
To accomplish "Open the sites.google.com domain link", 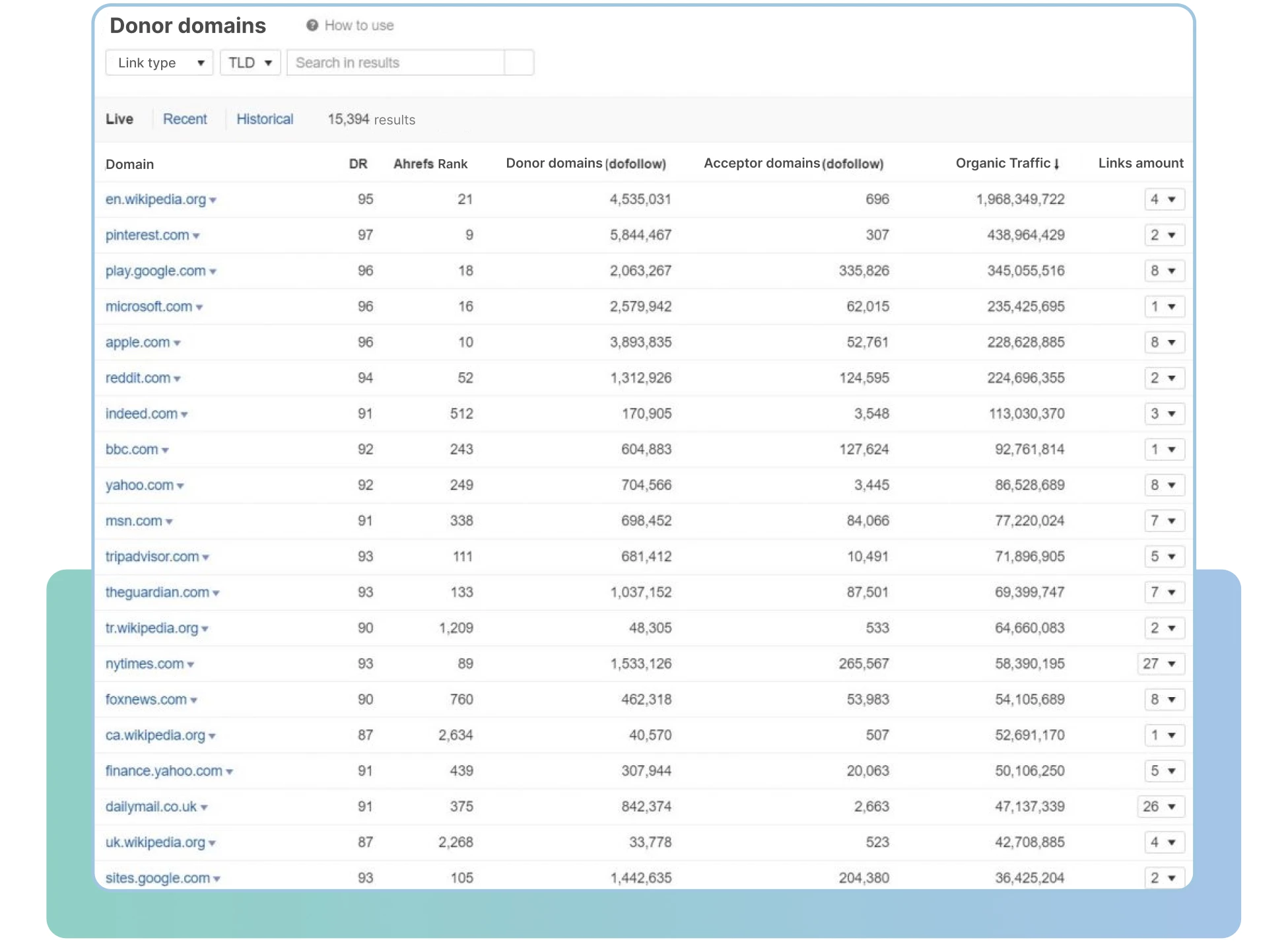I will 158,878.
